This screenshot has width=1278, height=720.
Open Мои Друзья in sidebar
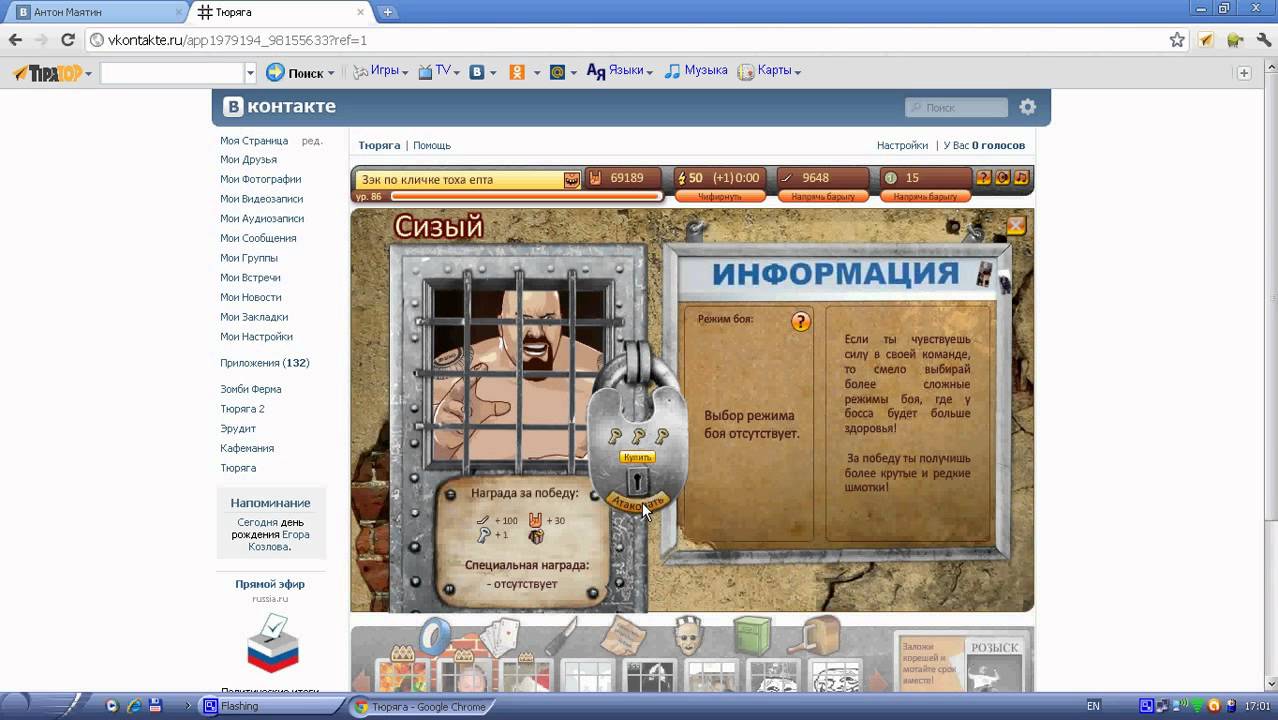click(x=248, y=160)
